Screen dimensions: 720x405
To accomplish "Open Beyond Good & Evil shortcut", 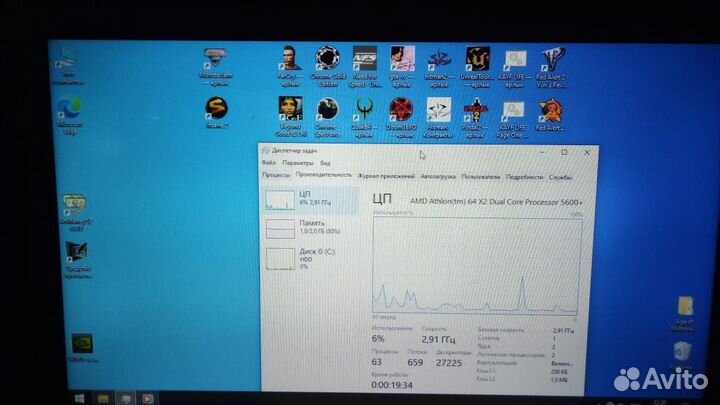I will coord(289,108).
